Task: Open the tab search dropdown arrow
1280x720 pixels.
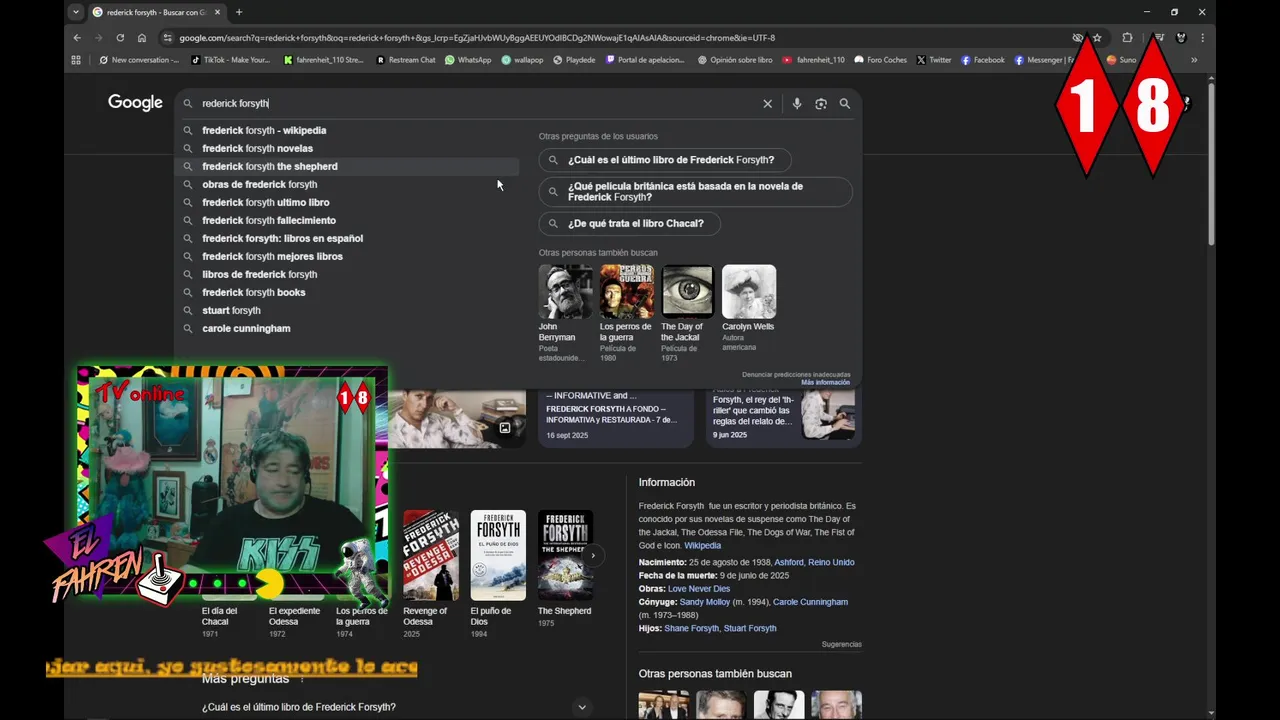Action: click(x=75, y=12)
